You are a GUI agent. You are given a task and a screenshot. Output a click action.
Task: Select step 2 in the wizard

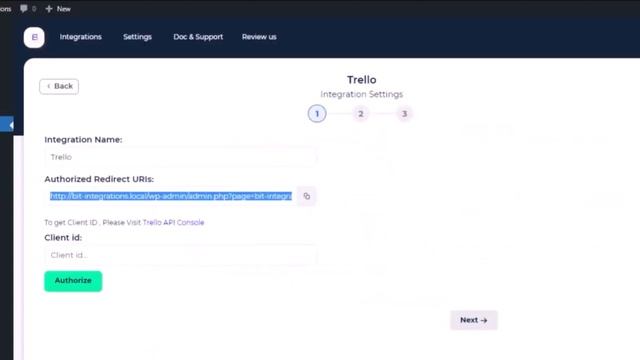360,113
